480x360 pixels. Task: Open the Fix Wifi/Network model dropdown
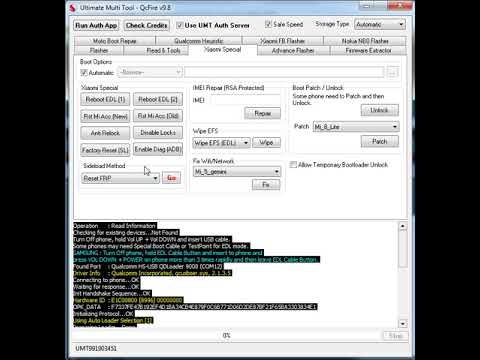click(x=237, y=172)
